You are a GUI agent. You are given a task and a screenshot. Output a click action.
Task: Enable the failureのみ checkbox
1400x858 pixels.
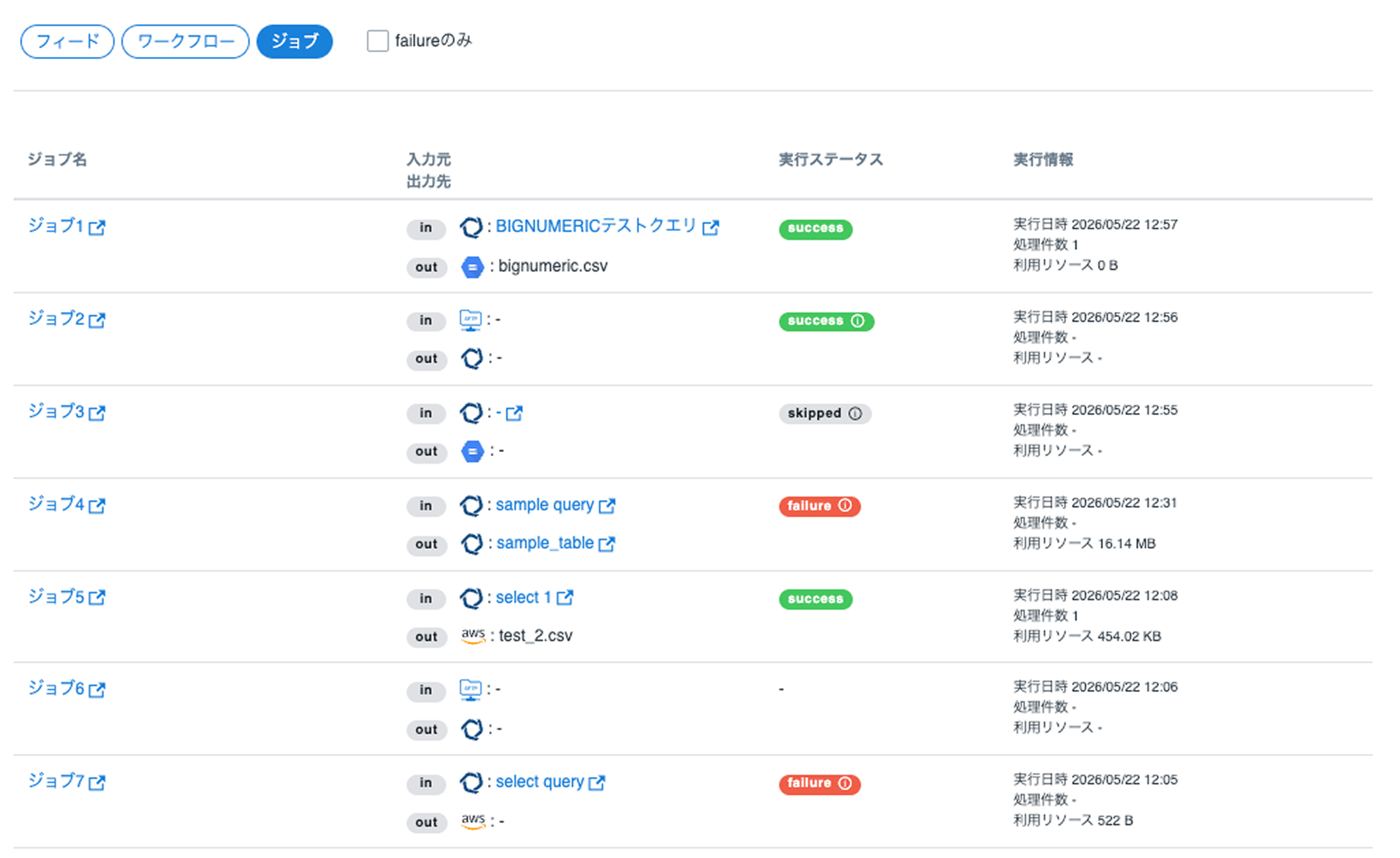378,41
